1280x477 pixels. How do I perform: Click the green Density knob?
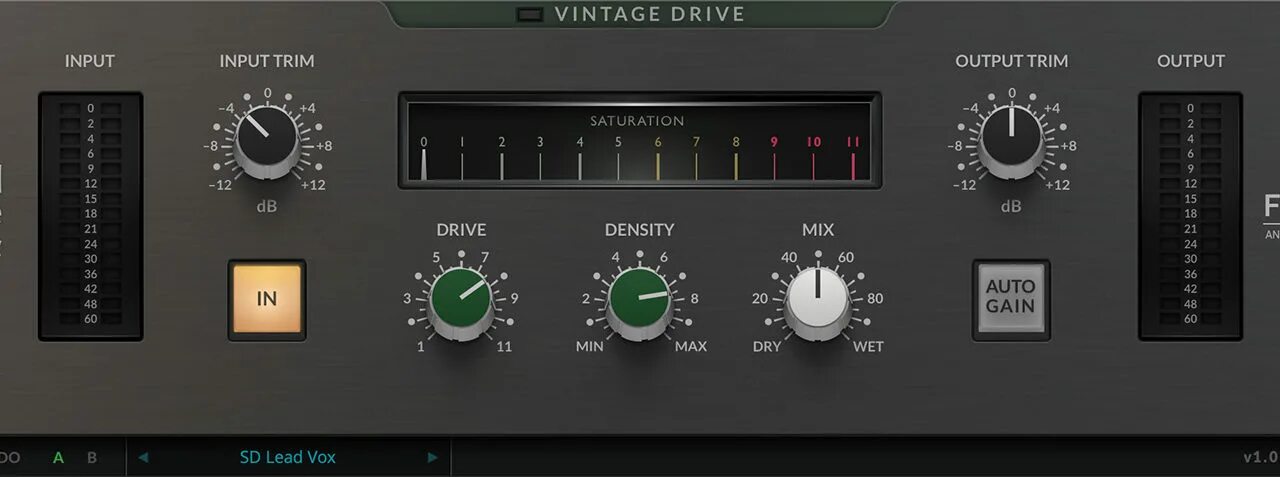[x=639, y=300]
